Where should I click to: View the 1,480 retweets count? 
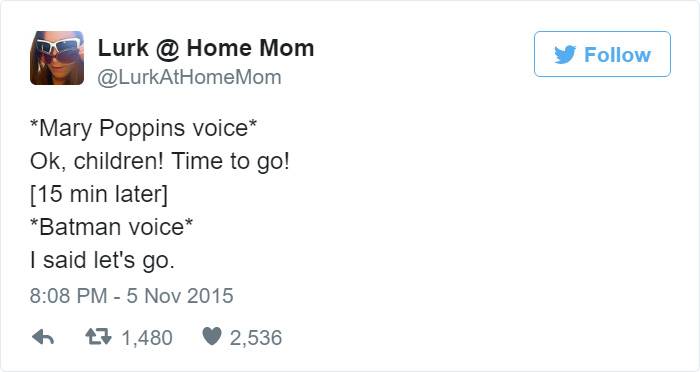147,338
